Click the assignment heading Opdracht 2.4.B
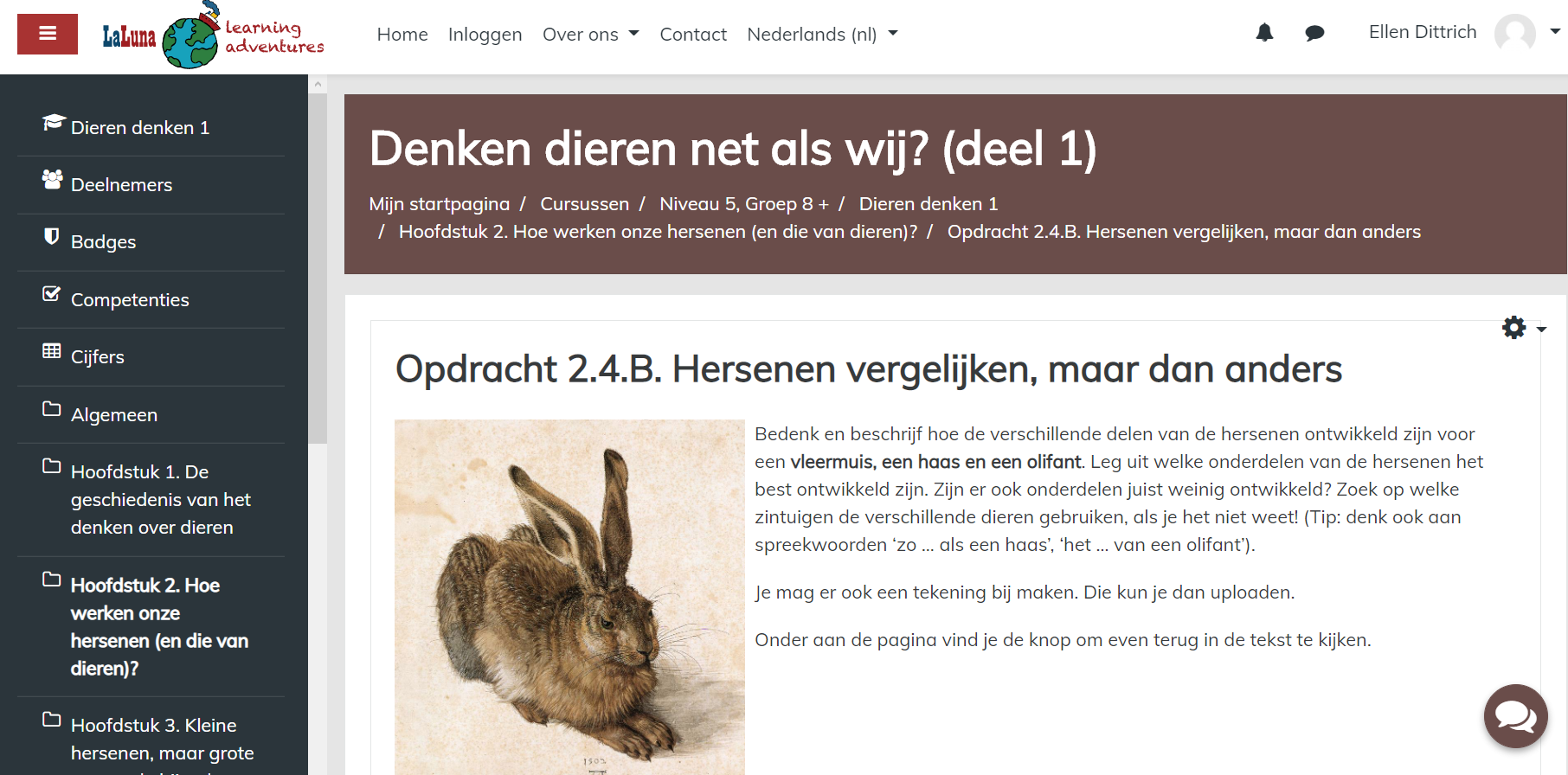Image resolution: width=1568 pixels, height=775 pixels. click(x=869, y=369)
